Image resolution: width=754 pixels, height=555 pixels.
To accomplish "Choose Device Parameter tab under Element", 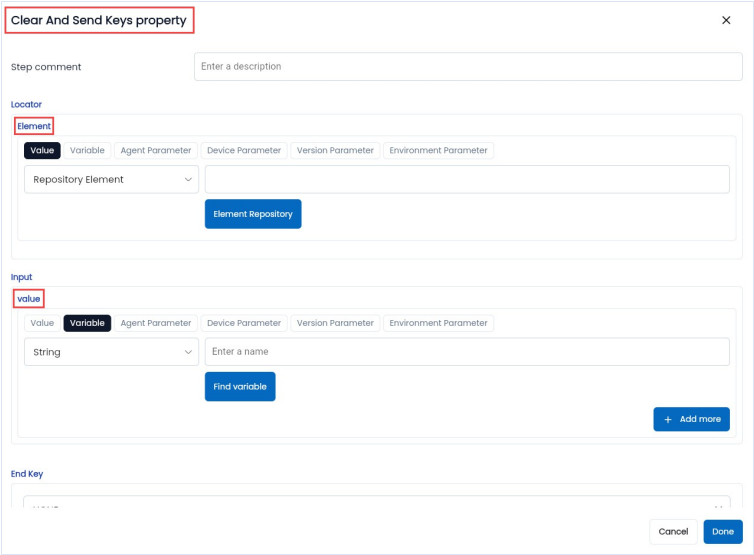I will click(x=244, y=151).
